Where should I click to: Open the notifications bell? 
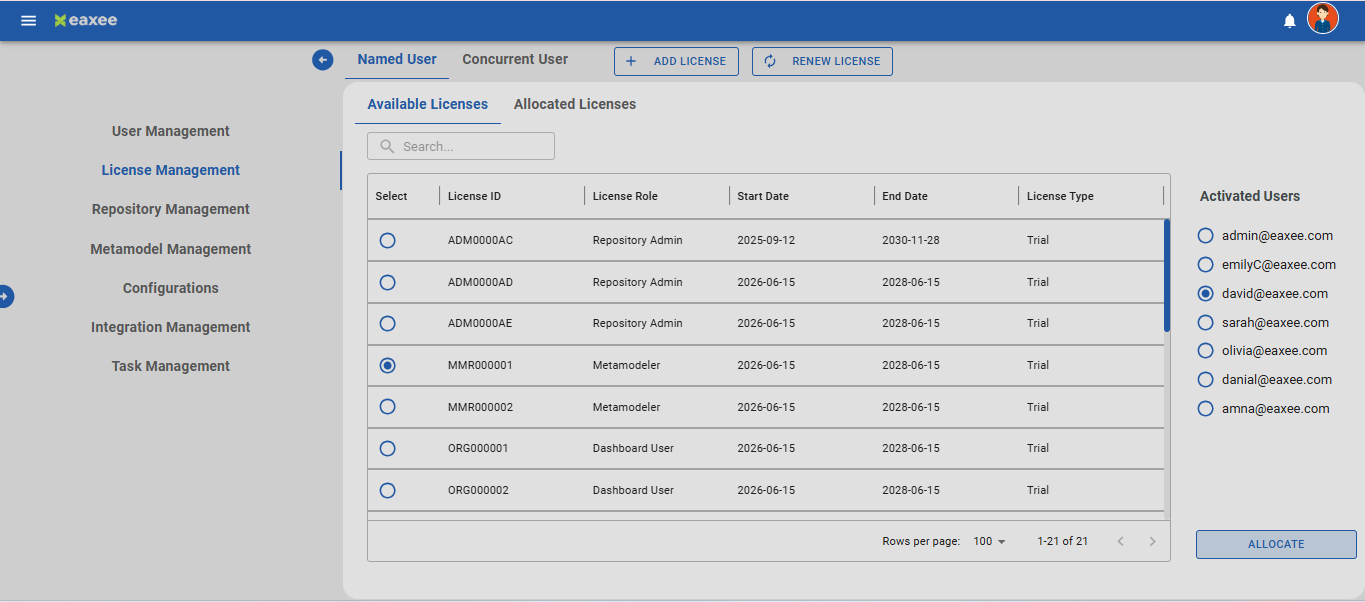1290,20
